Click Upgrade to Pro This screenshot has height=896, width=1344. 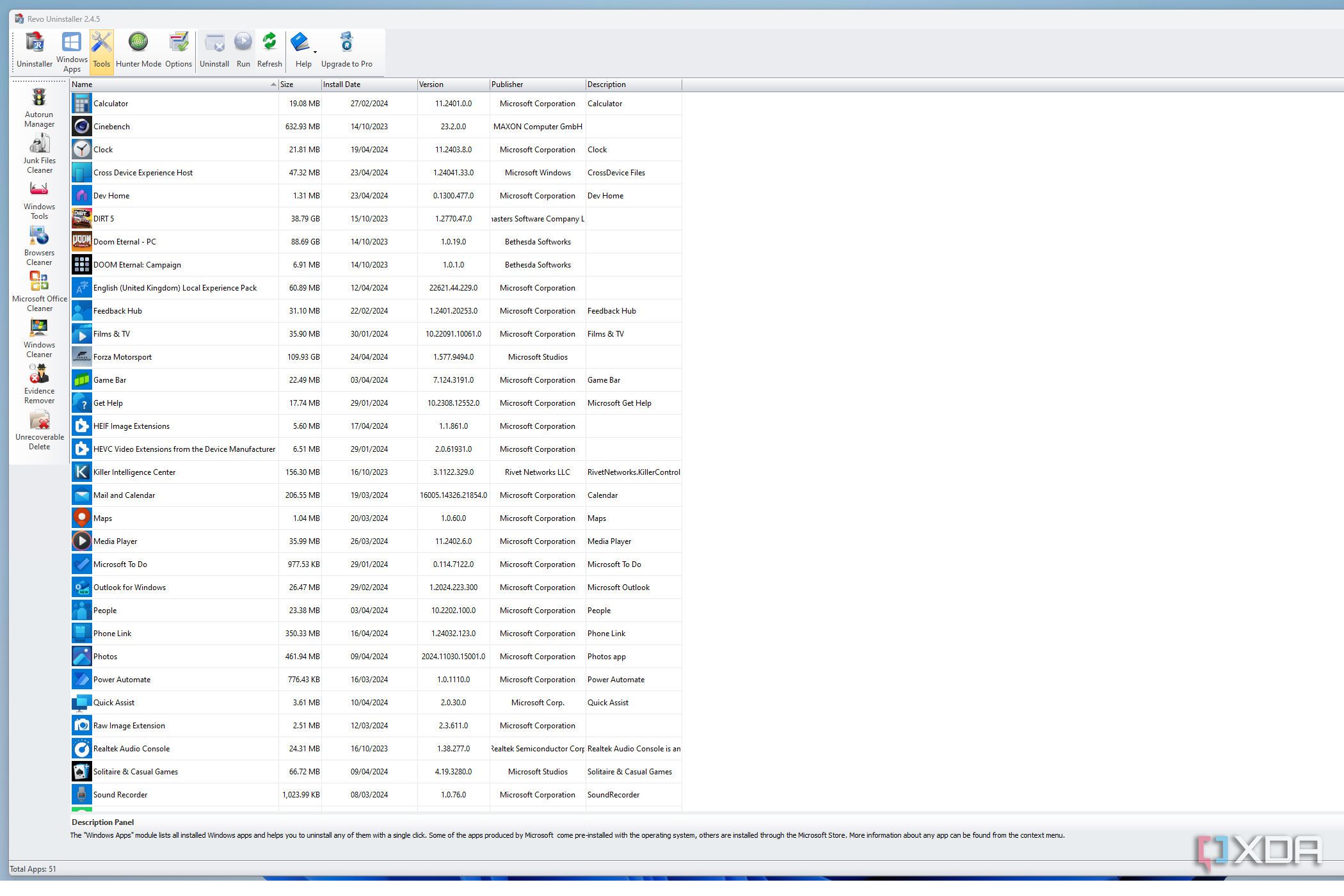pos(347,51)
